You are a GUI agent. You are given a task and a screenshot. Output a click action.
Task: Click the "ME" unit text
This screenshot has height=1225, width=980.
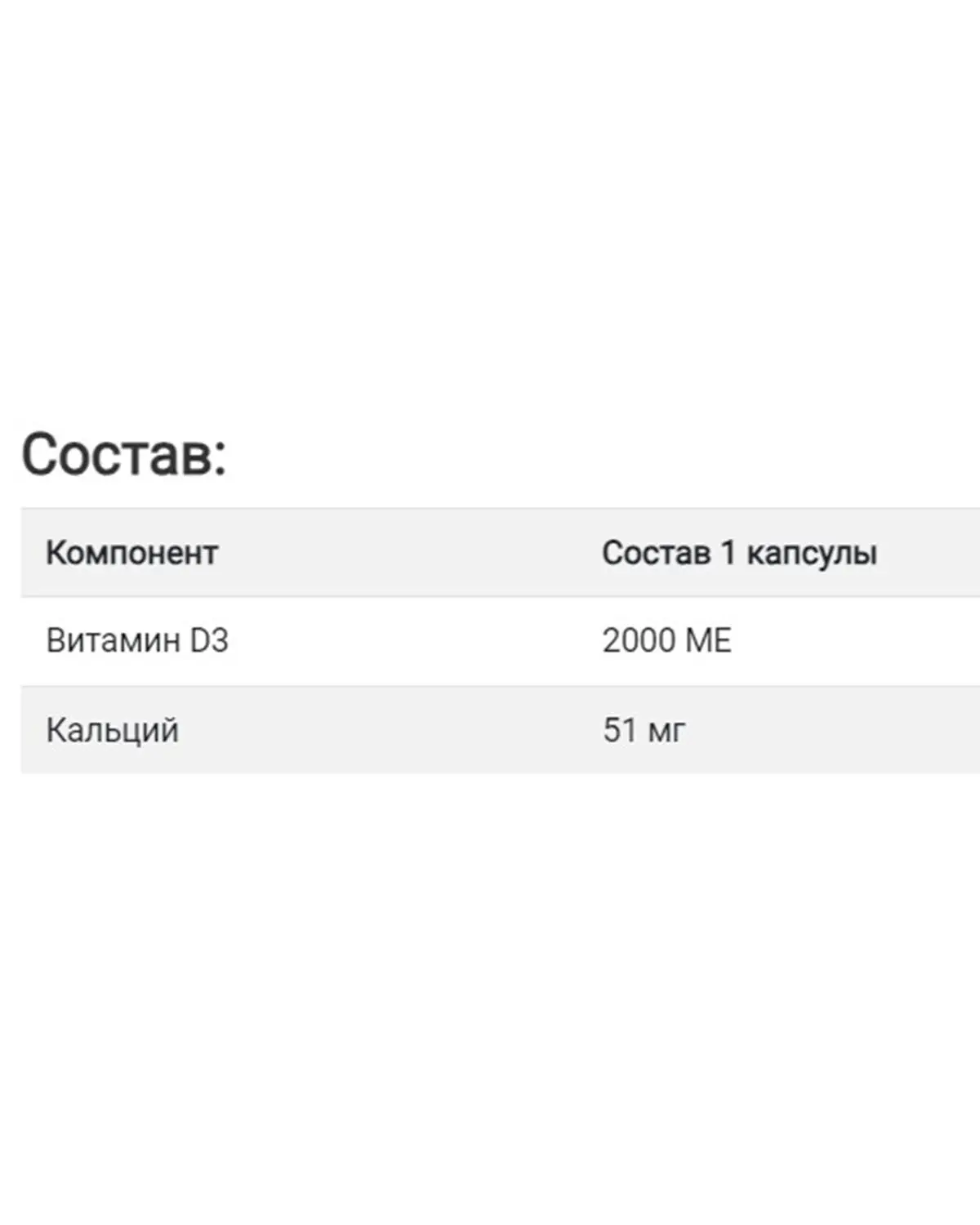pos(709,640)
